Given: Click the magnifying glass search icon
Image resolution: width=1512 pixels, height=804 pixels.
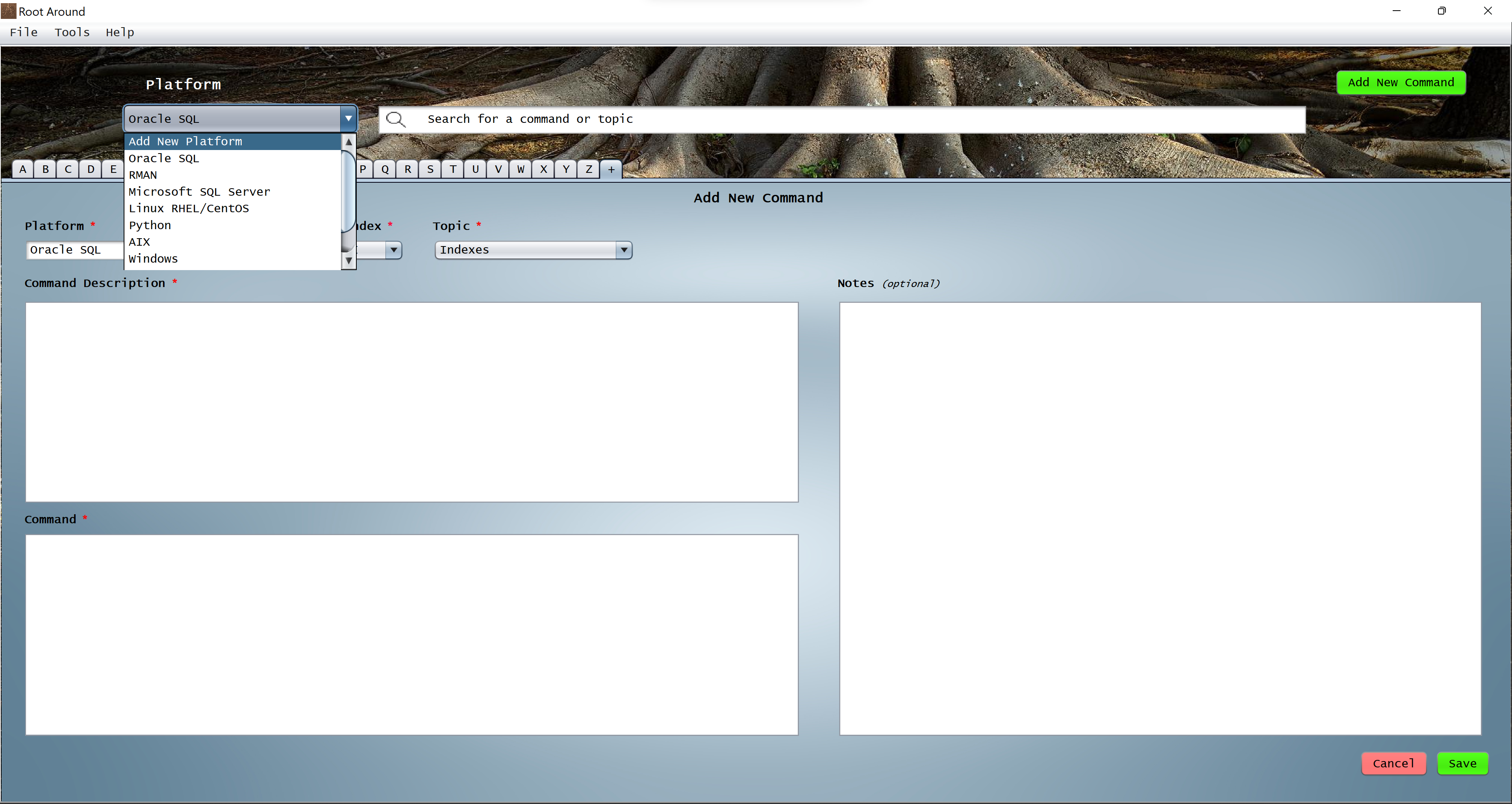Looking at the screenshot, I should tap(396, 120).
